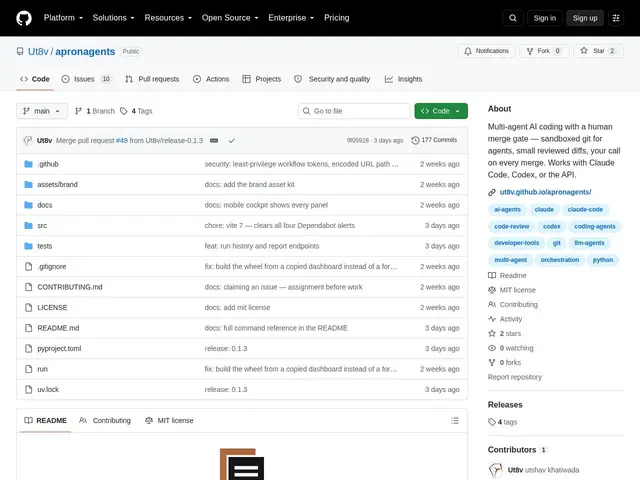Switch to the Actions tab
Image resolution: width=640 pixels, height=480 pixels.
(211, 79)
